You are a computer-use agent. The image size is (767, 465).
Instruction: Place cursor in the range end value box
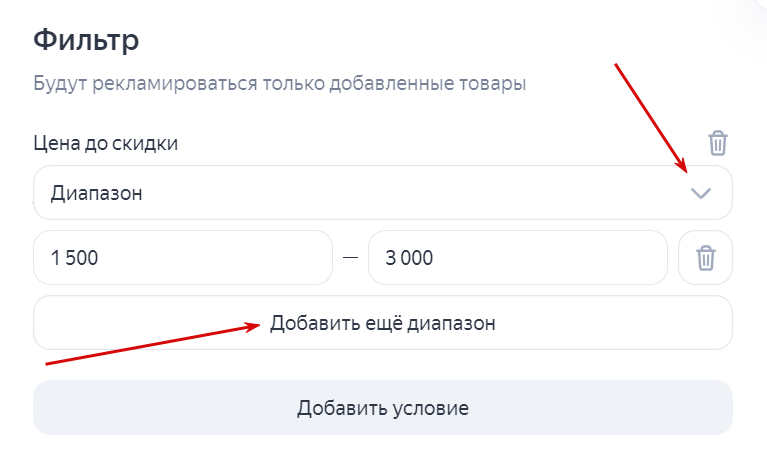point(518,258)
